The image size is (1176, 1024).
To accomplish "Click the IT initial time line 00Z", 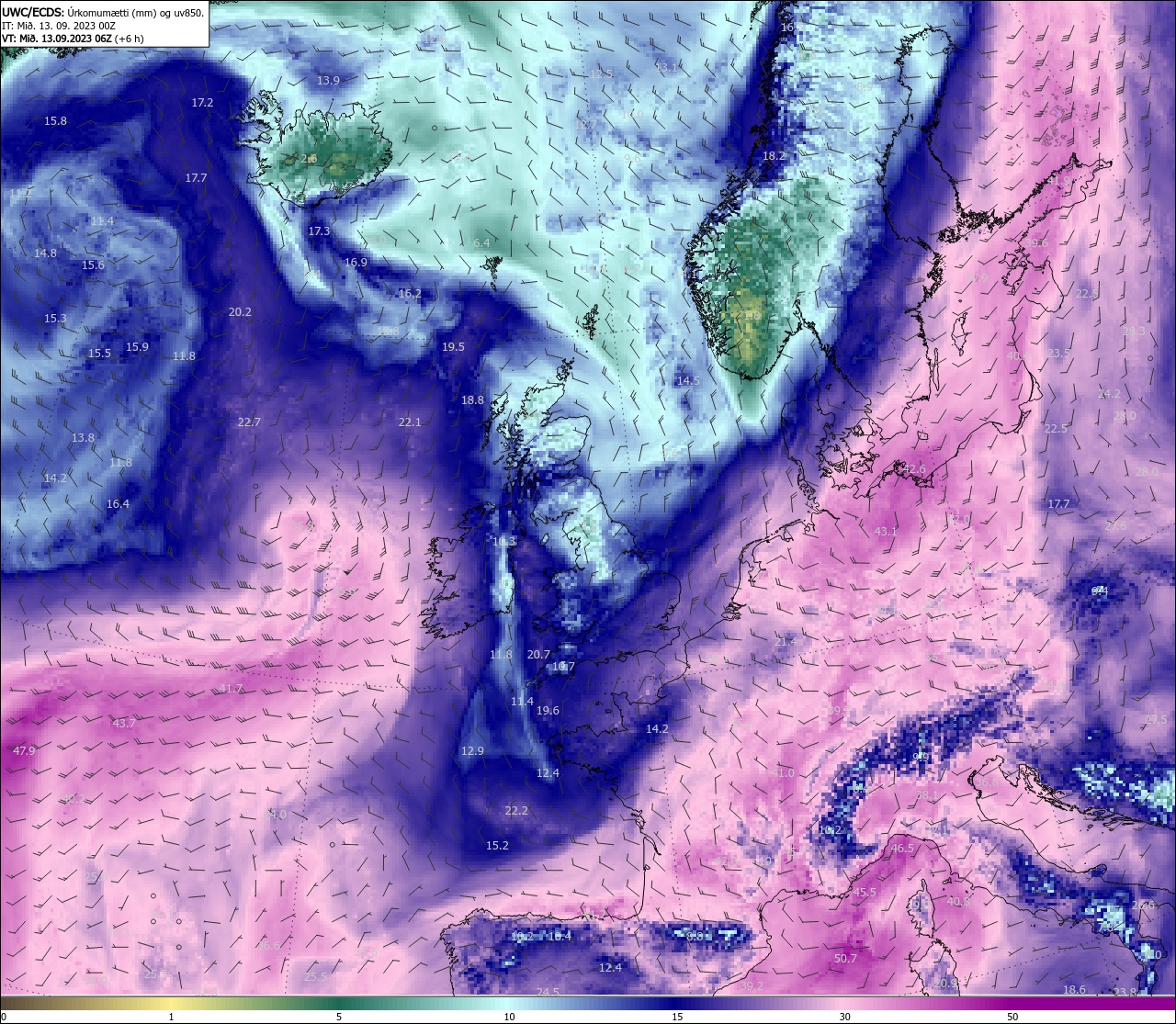I will pyautogui.click(x=59, y=26).
